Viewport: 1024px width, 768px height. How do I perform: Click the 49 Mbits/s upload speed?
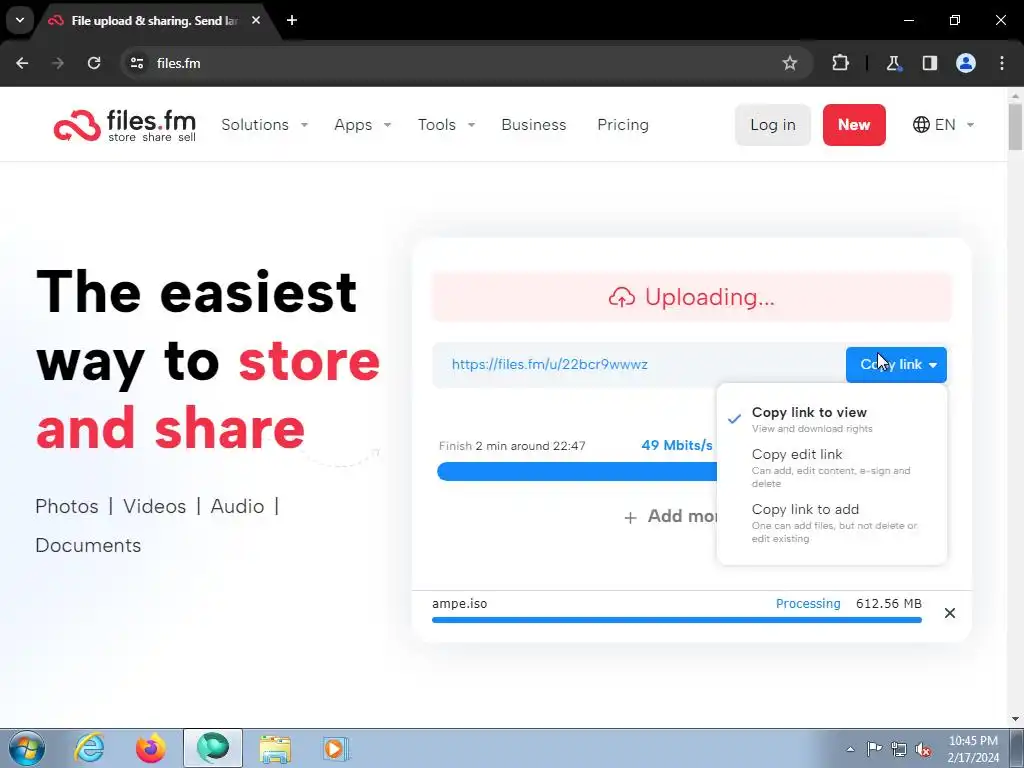[677, 445]
